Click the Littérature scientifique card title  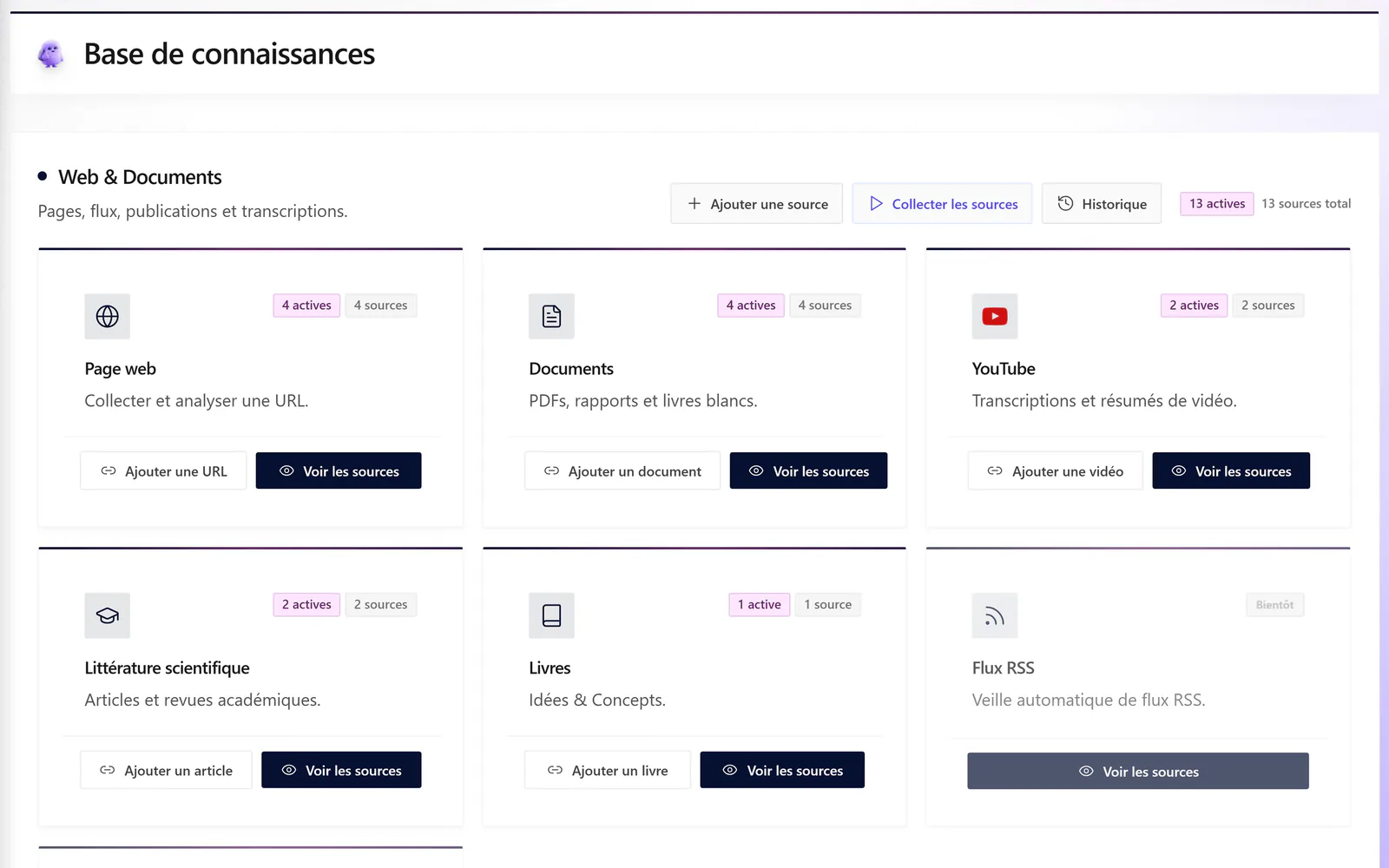(x=168, y=668)
